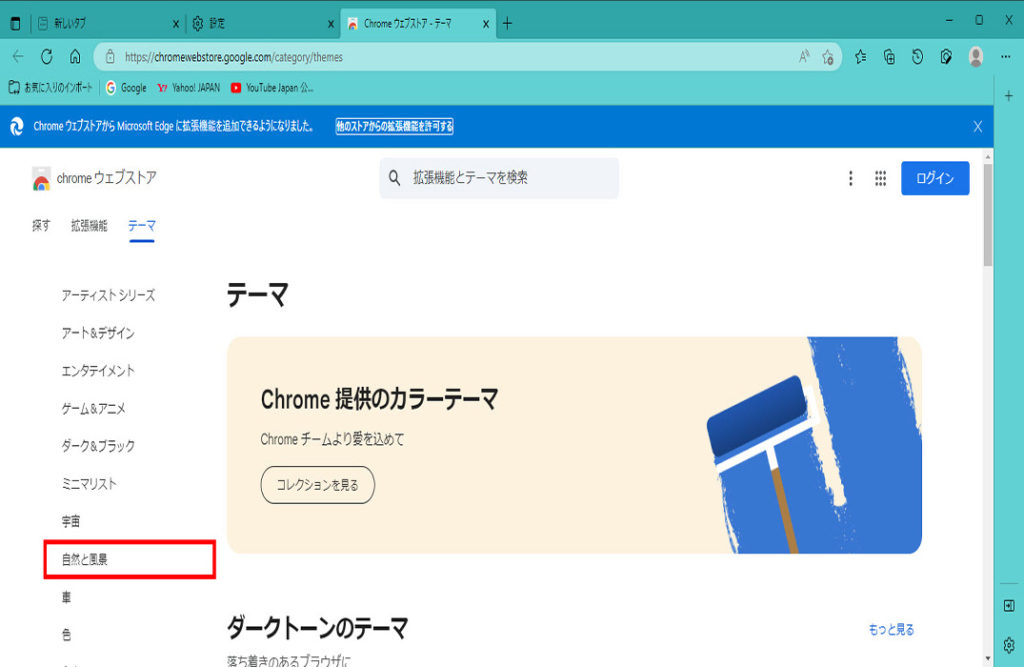Reload the page with the refresh icon

tap(46, 57)
